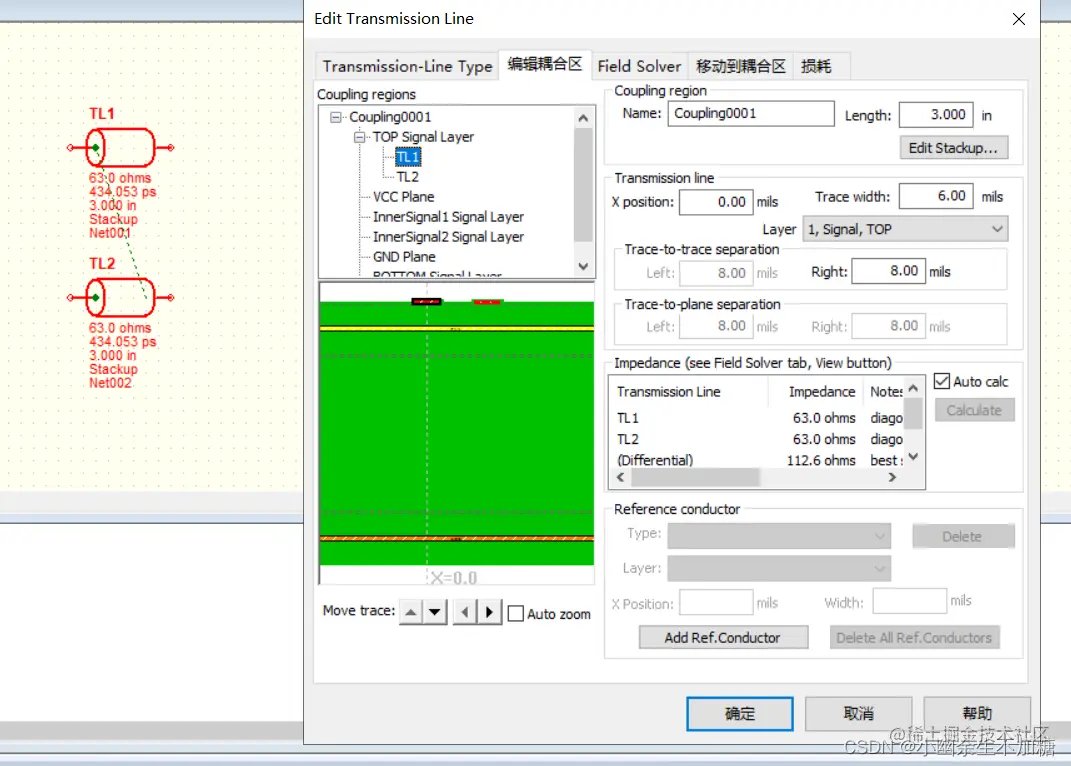Collapse the TOP Signal Layer node
1071x766 pixels.
[x=359, y=137]
